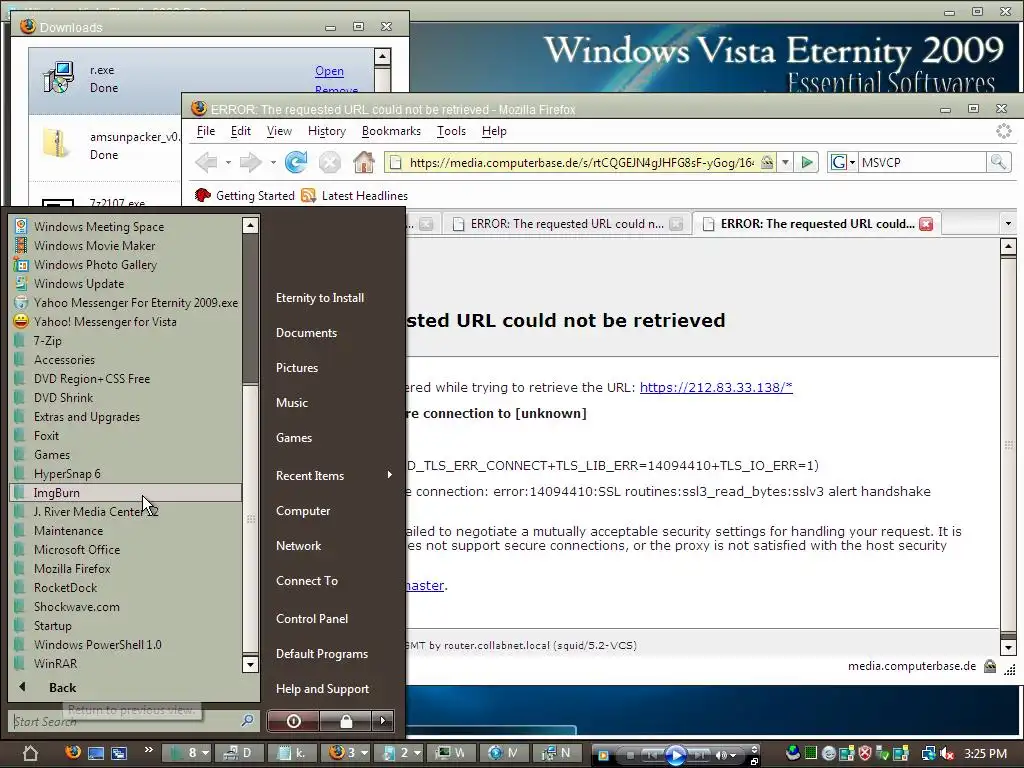
Task: Open the History menu in Firefox
Action: click(327, 131)
